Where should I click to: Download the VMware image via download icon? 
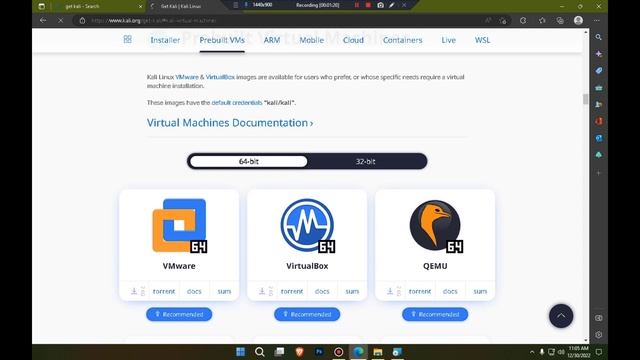coord(134,291)
